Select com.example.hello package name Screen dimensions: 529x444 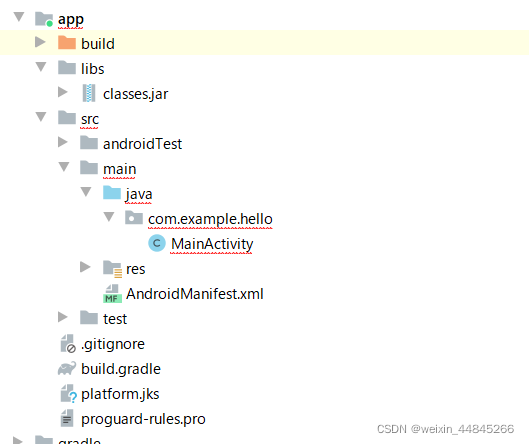point(210,219)
